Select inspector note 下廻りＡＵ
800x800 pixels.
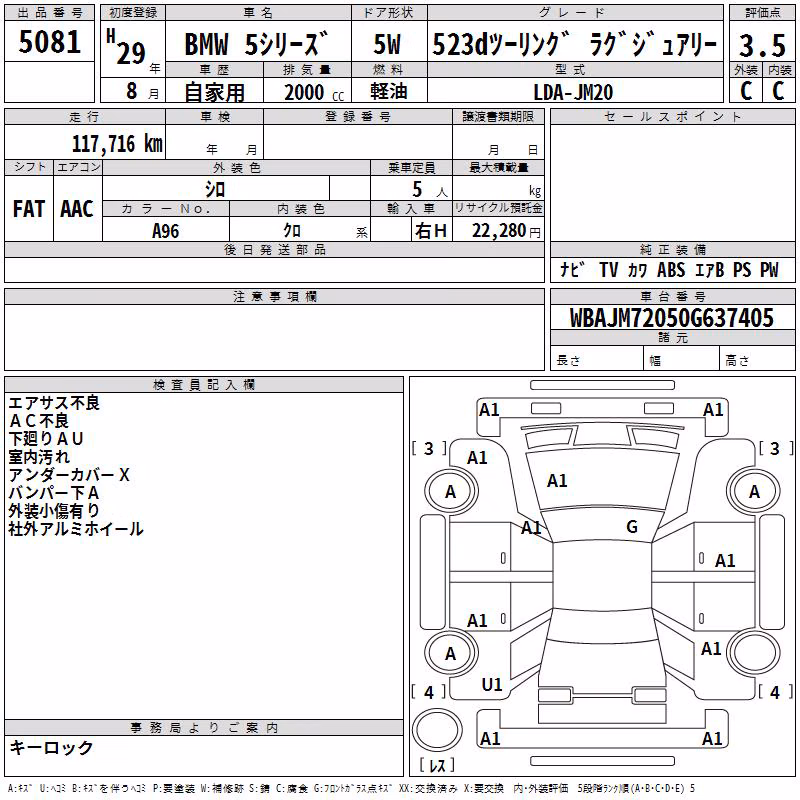point(46,439)
